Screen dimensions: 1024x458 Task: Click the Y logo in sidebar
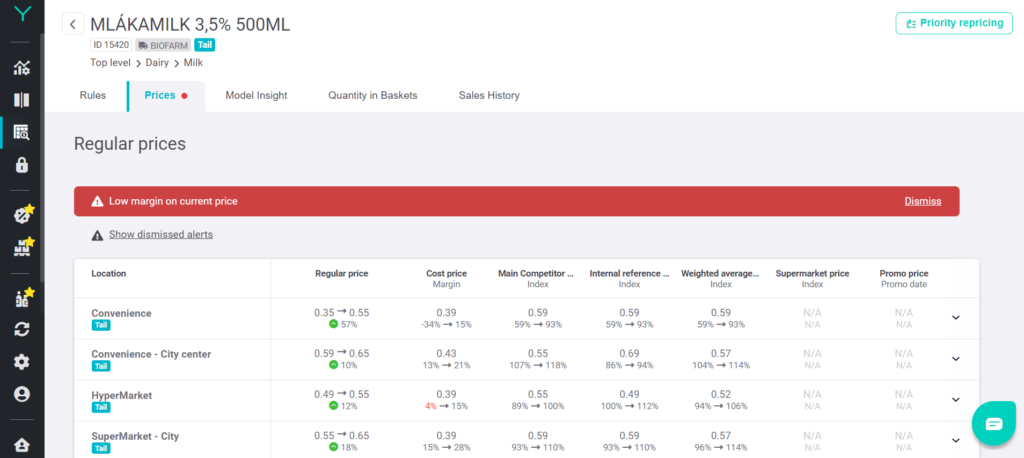tap(22, 15)
